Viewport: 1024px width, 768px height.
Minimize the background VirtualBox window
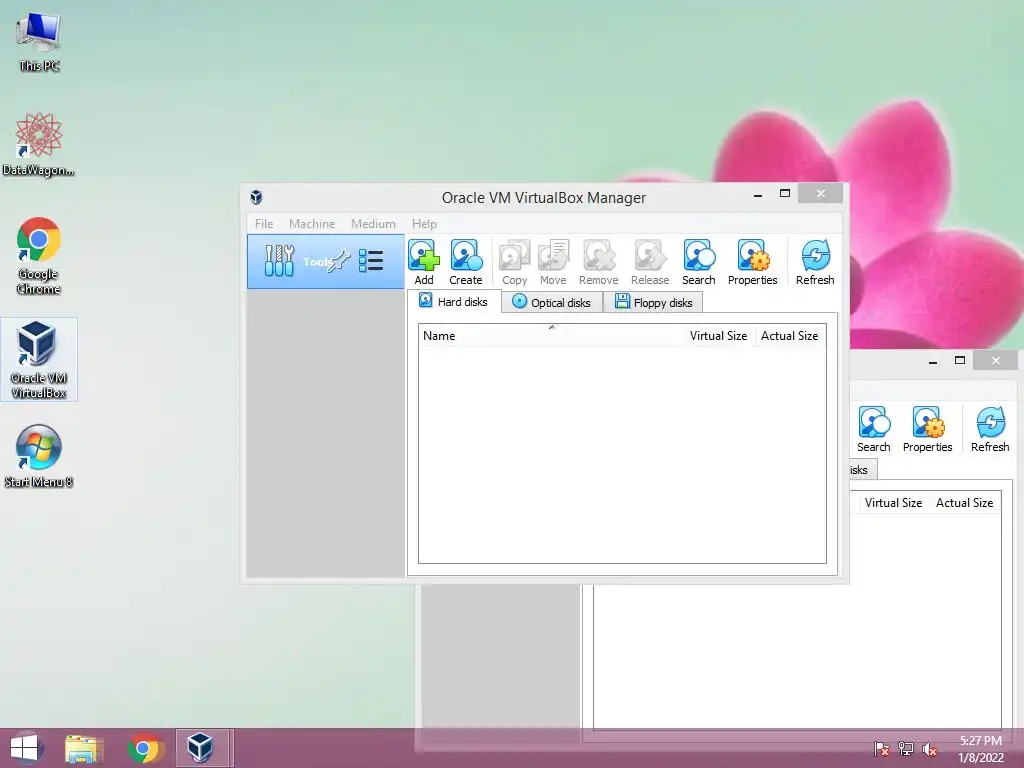coord(933,360)
